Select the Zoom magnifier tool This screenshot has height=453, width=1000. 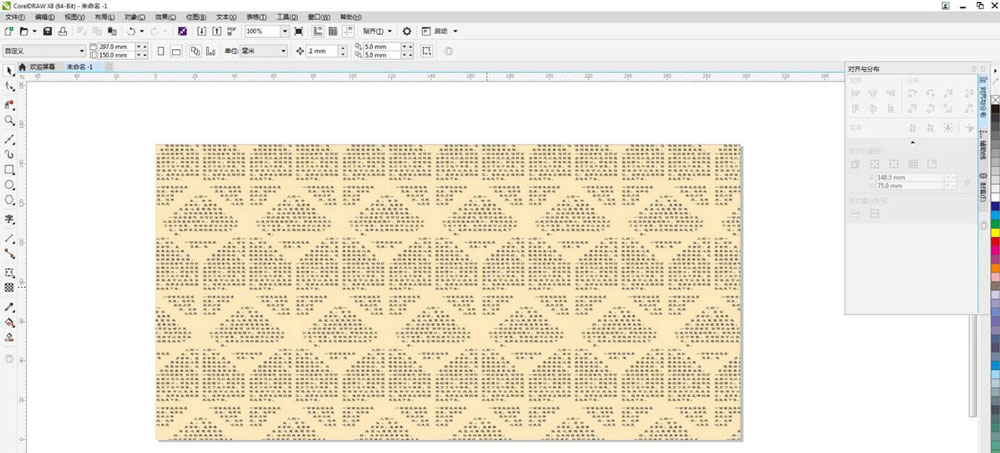pyautogui.click(x=9, y=119)
